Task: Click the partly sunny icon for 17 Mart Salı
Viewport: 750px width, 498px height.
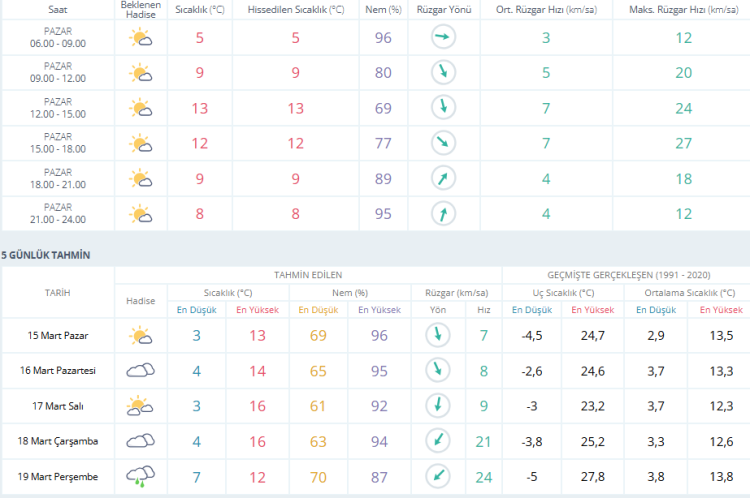Action: (x=140, y=405)
